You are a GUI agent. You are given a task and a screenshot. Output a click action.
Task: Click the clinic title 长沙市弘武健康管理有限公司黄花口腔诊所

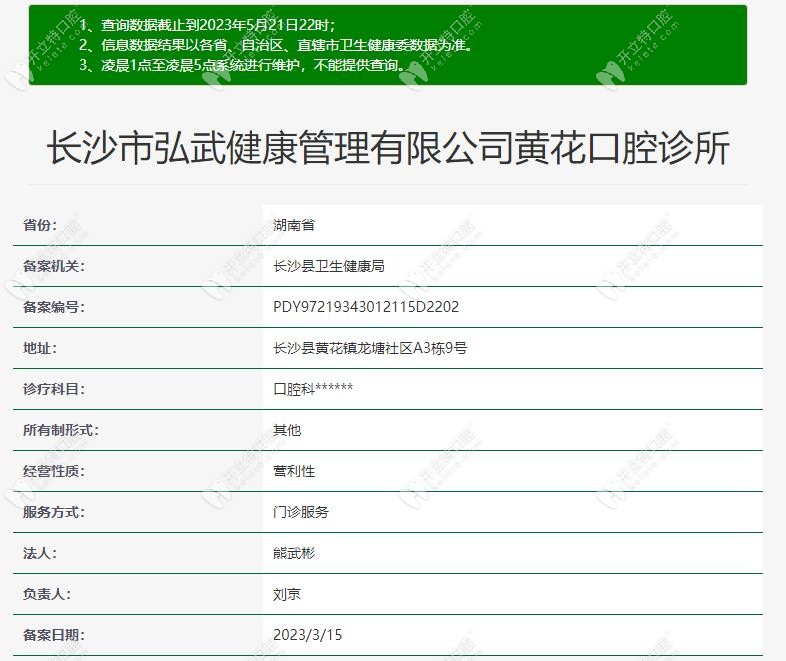coord(388,148)
